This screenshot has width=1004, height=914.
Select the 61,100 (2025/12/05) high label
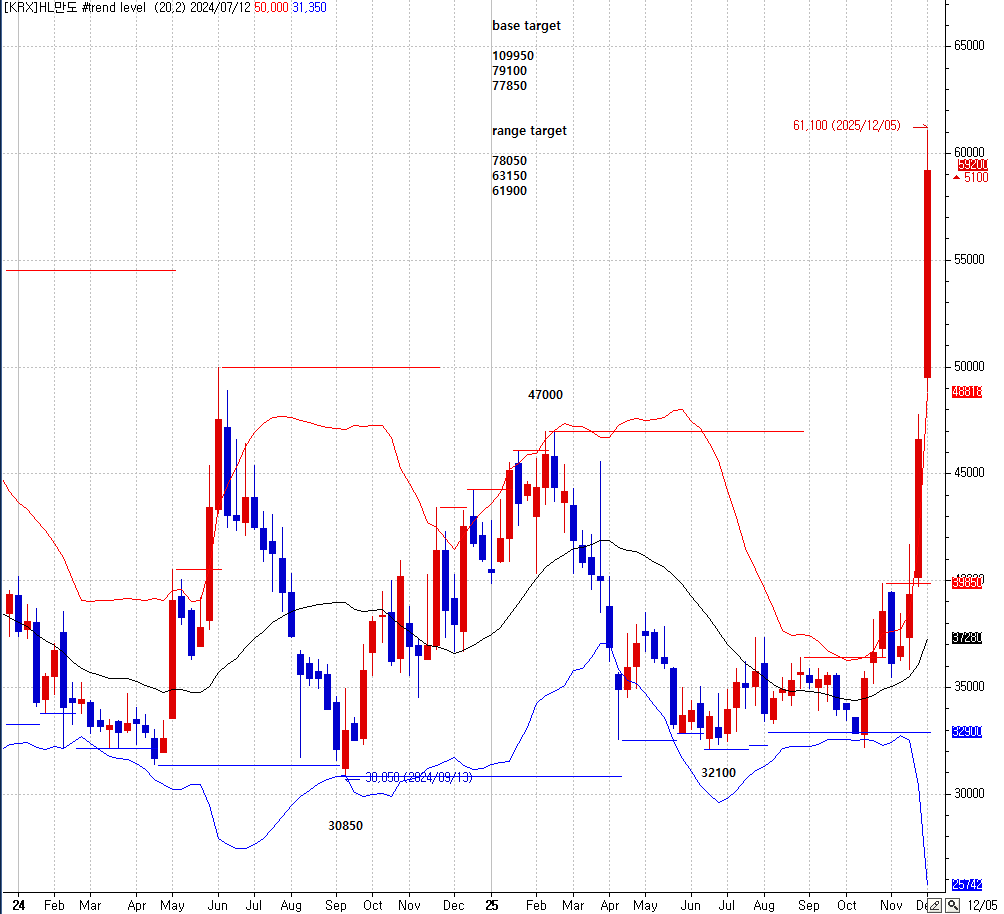[x=846, y=125]
